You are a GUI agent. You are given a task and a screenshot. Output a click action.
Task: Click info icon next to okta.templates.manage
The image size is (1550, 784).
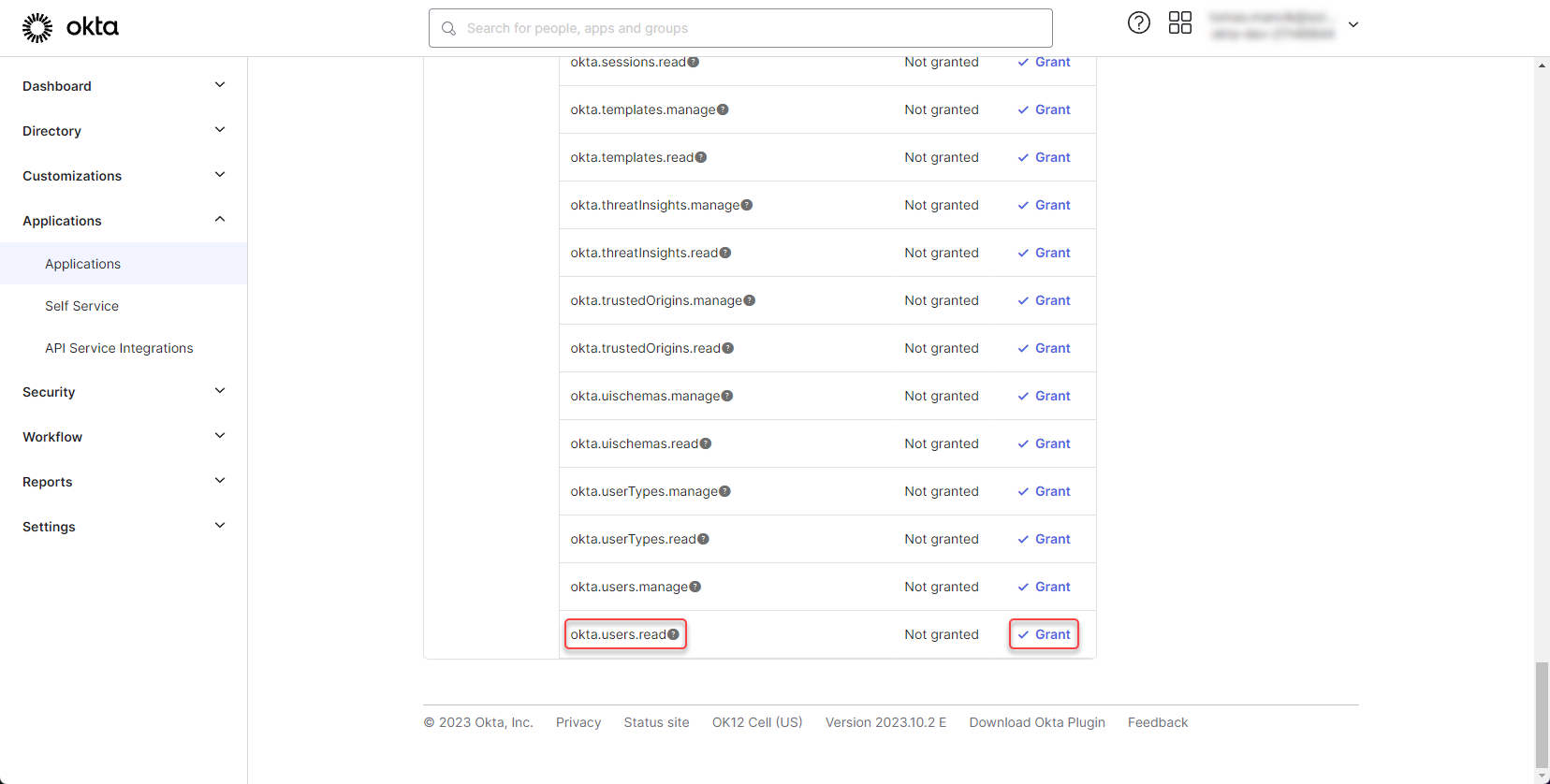pos(723,109)
